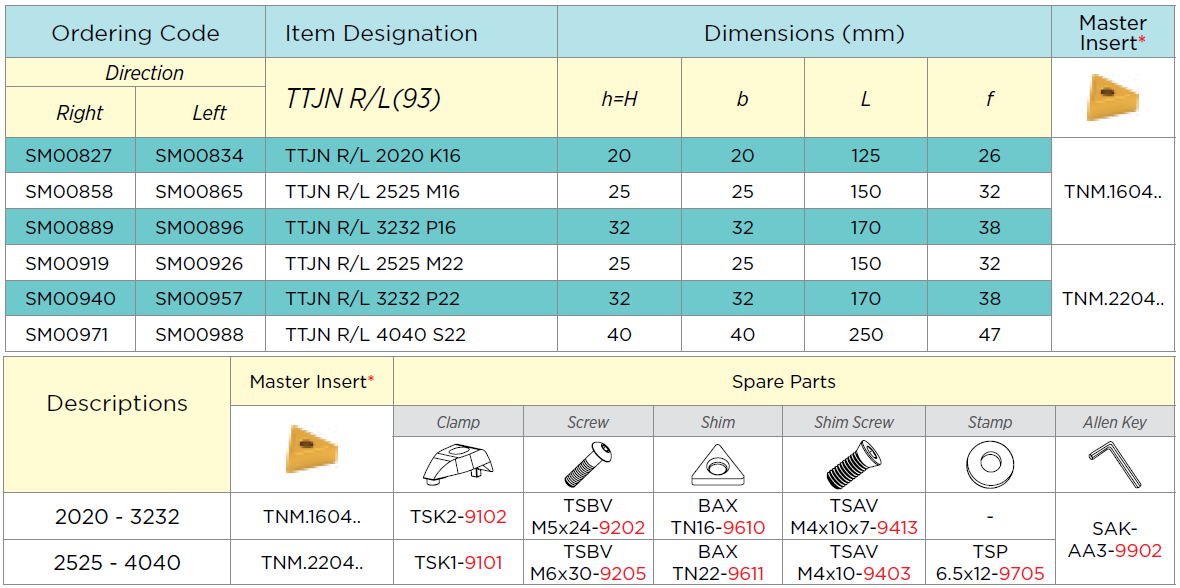Image resolution: width=1180 pixels, height=588 pixels.
Task: Click the master insert image in top table
Action: [x=1112, y=96]
